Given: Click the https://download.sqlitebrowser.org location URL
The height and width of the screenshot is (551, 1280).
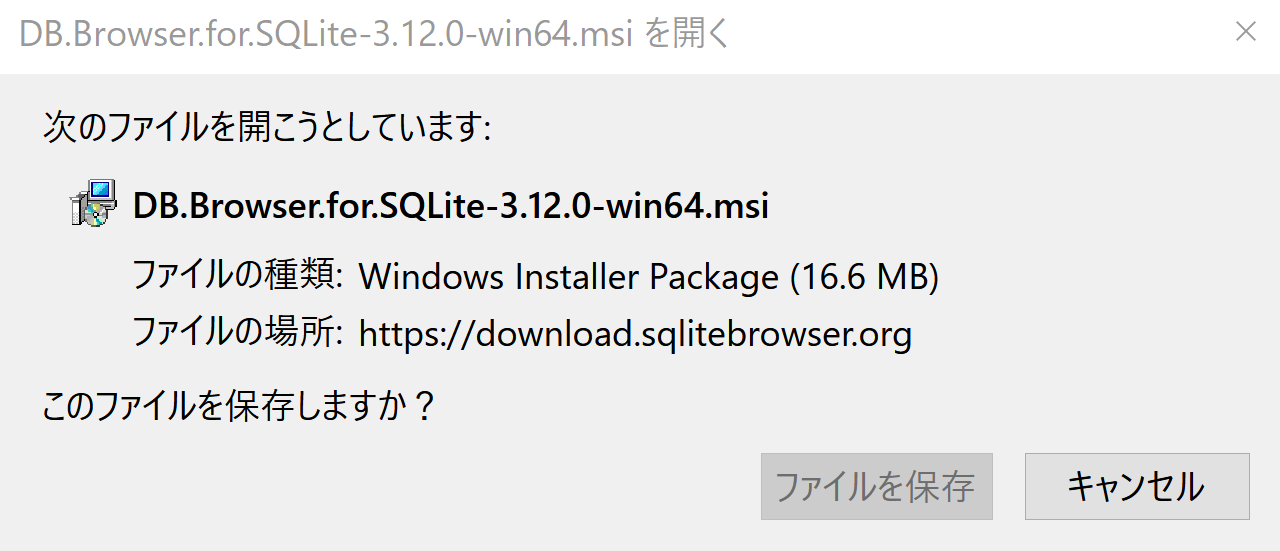Looking at the screenshot, I should pos(635,333).
